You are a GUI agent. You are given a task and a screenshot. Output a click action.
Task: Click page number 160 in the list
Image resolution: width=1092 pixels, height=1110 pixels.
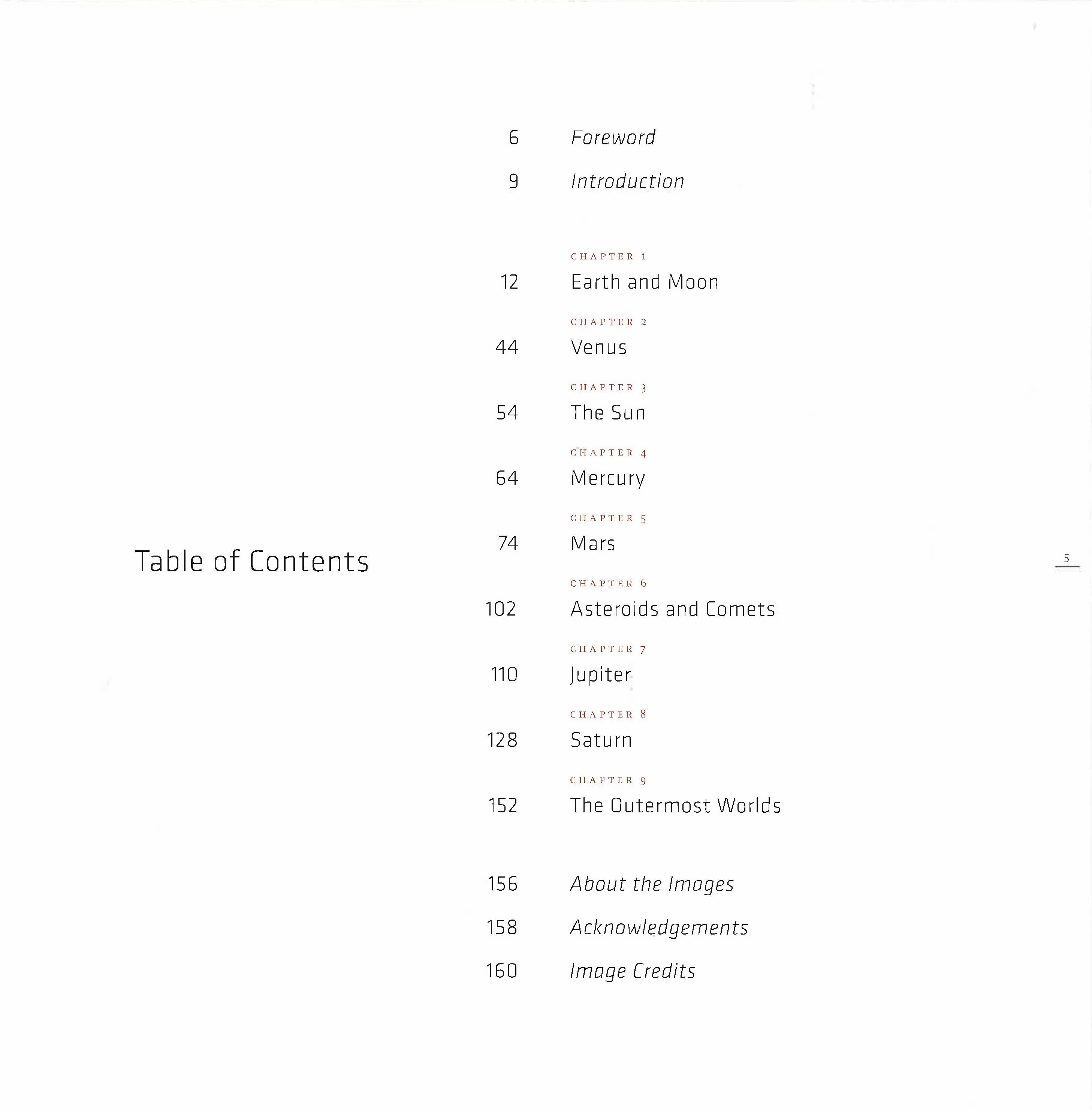pos(501,971)
